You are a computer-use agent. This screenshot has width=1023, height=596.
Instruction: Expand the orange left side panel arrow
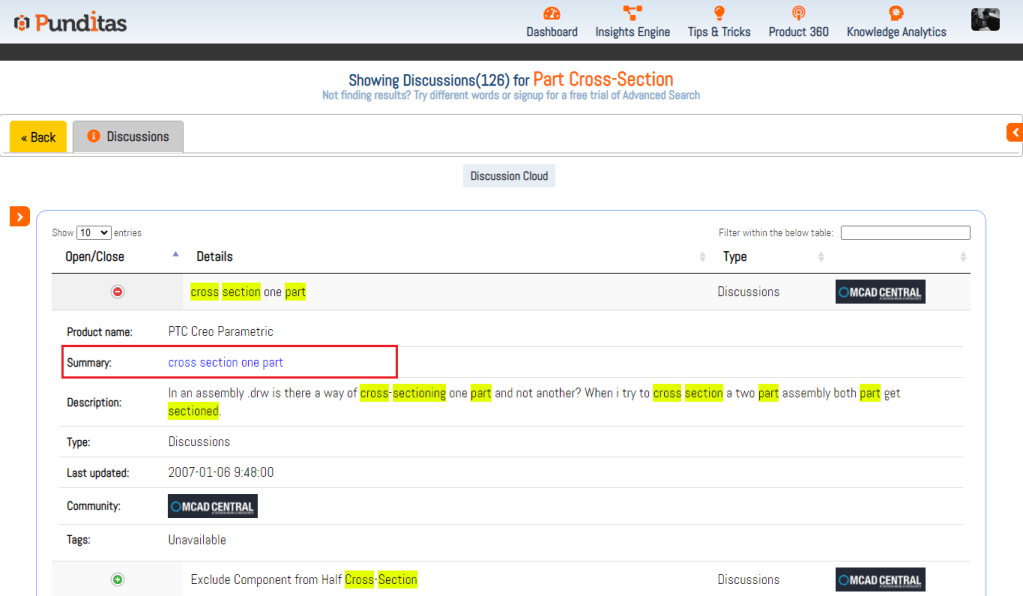20,216
